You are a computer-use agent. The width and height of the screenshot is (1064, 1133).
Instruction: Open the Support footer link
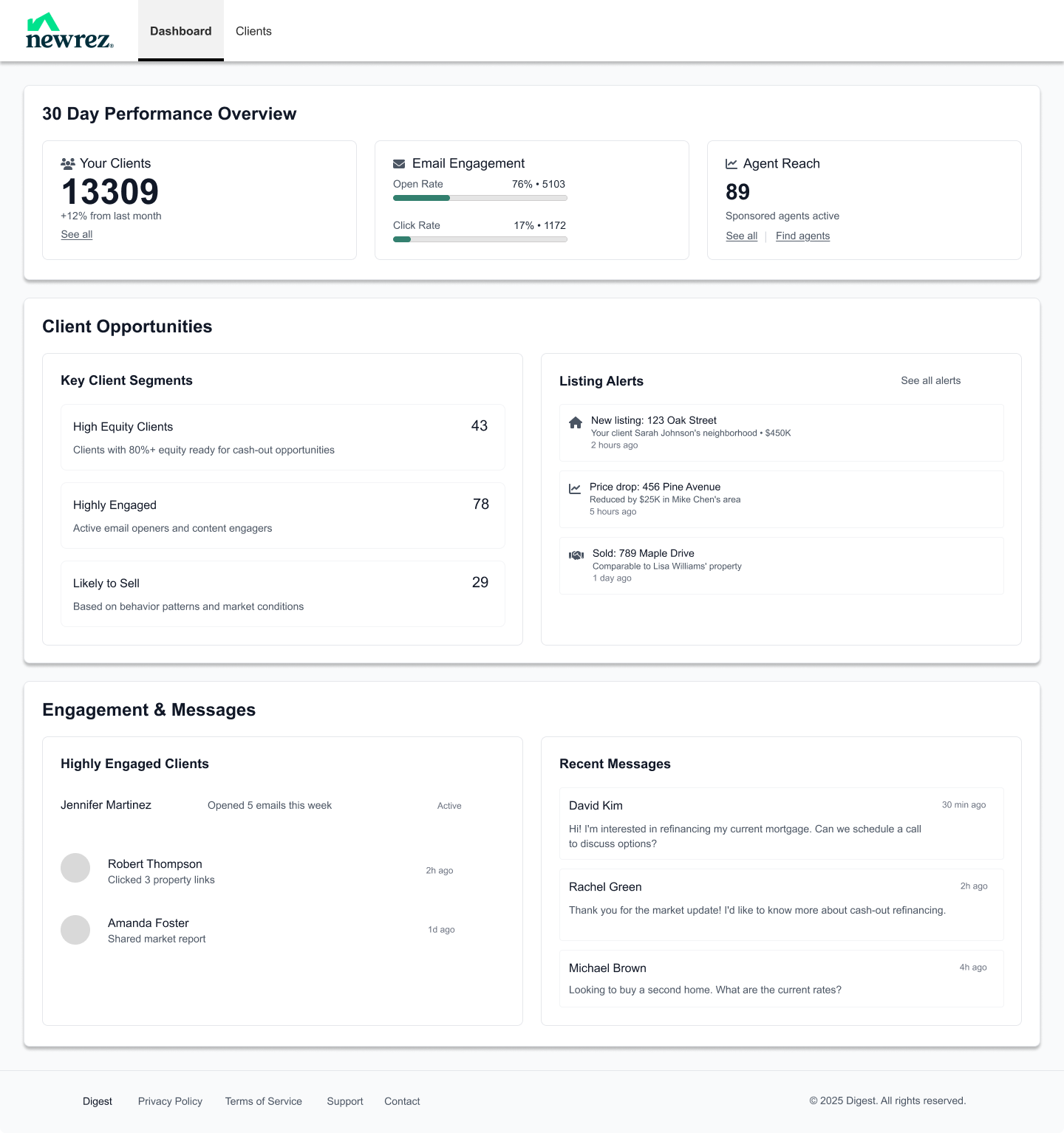(345, 1101)
